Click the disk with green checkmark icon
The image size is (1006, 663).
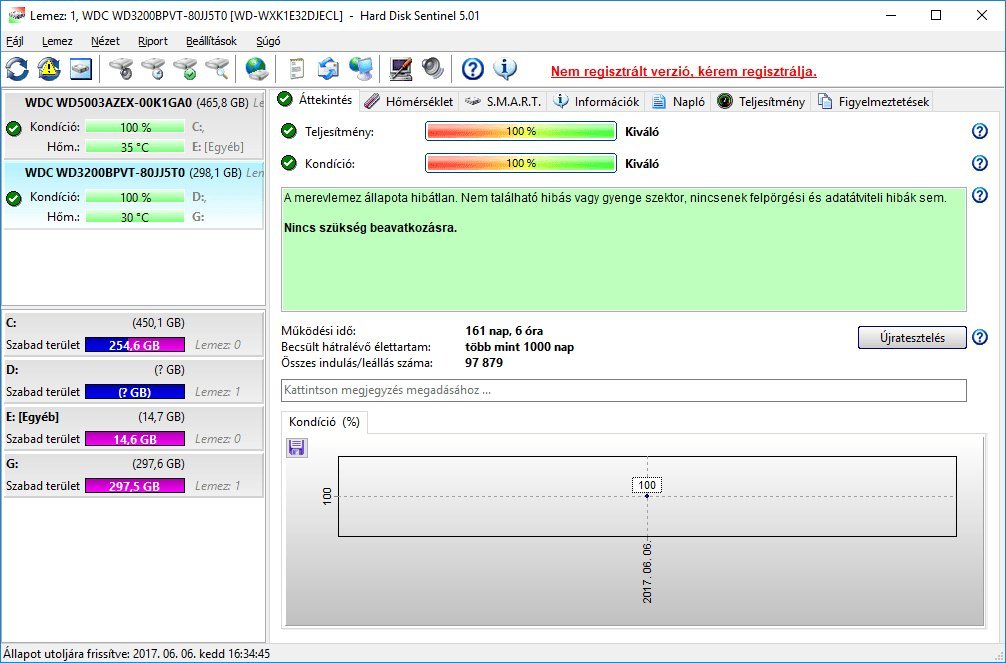[x=185, y=69]
